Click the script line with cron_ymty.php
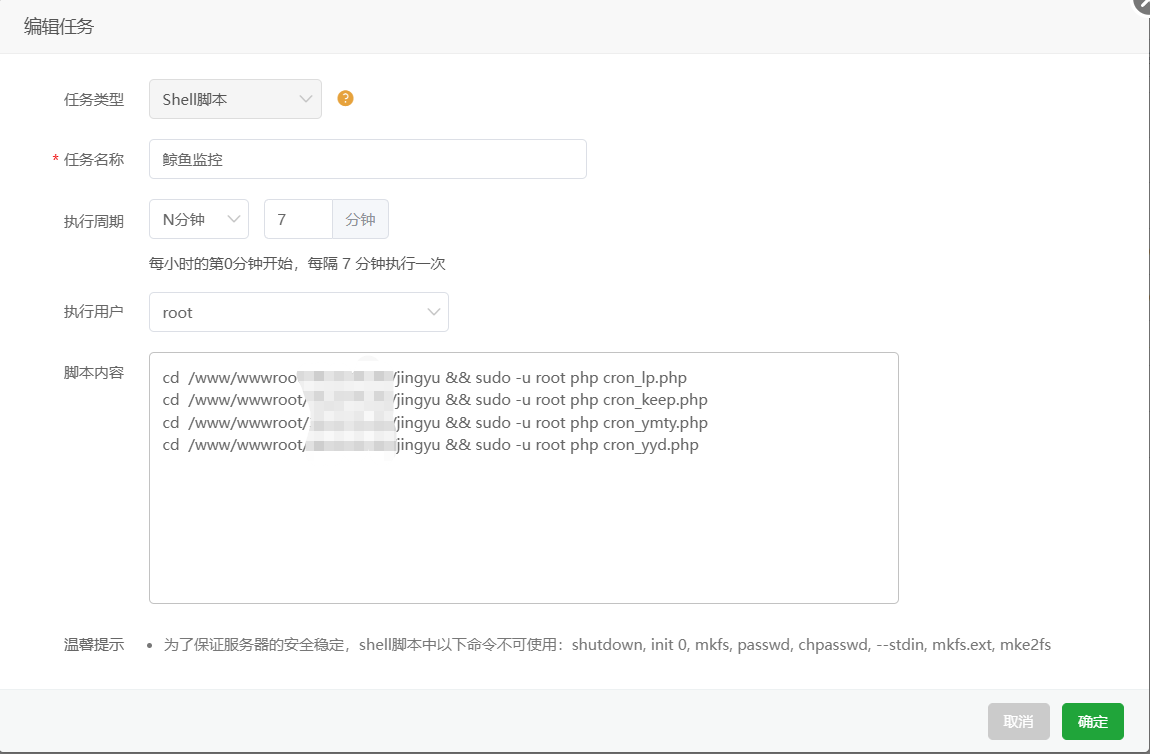Screen dimensions: 1150x754 [435, 422]
